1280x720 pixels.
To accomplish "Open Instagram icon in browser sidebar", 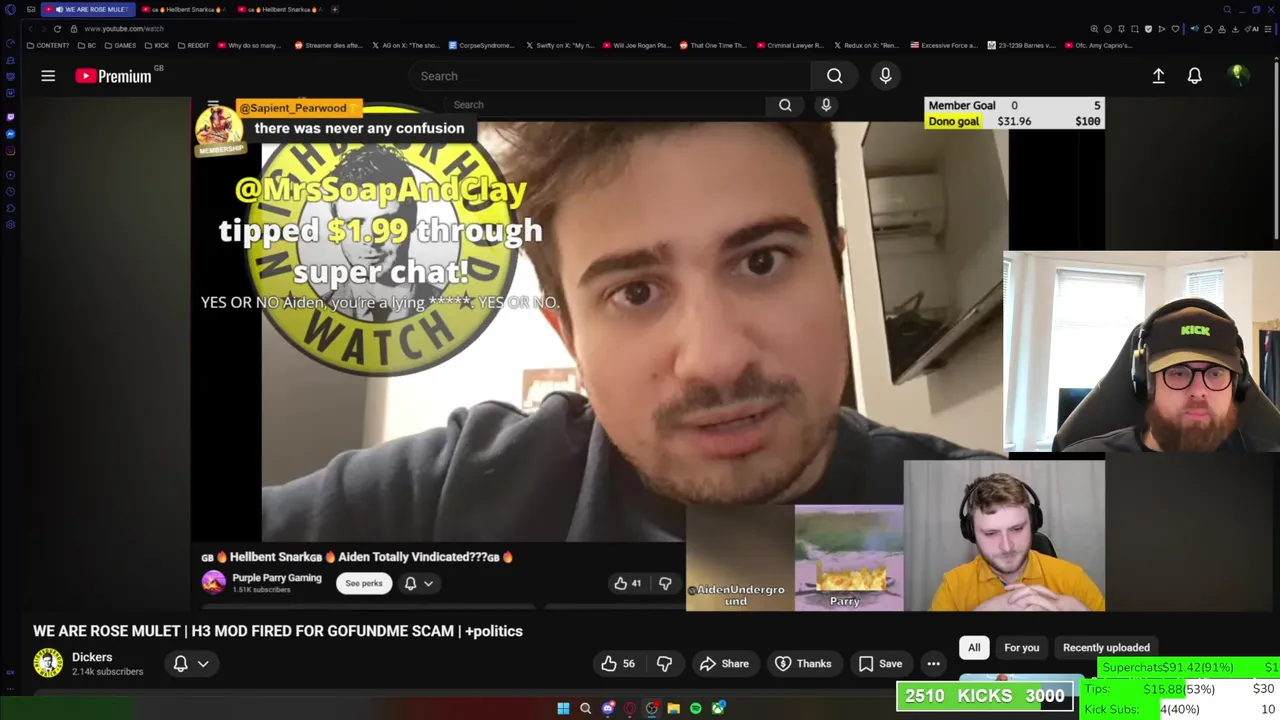I will [x=10, y=150].
